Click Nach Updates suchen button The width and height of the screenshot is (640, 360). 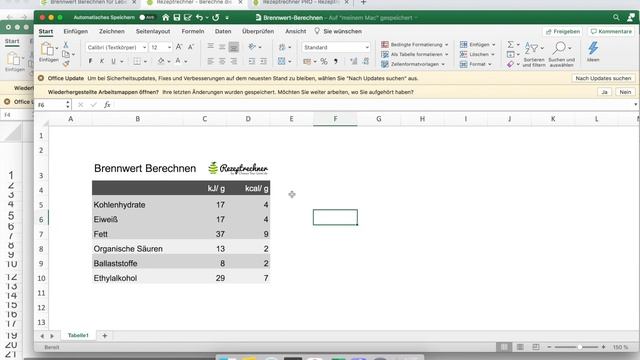tap(603, 78)
